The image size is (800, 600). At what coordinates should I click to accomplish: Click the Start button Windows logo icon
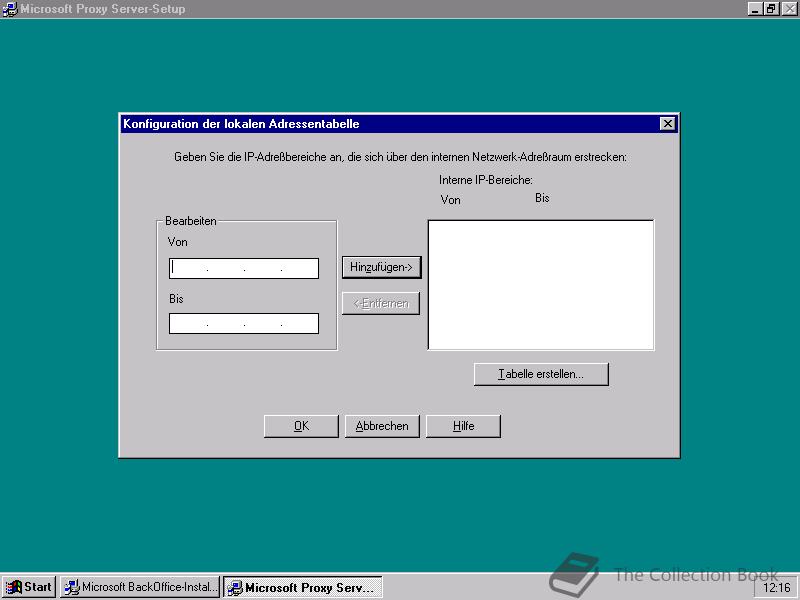coord(13,587)
